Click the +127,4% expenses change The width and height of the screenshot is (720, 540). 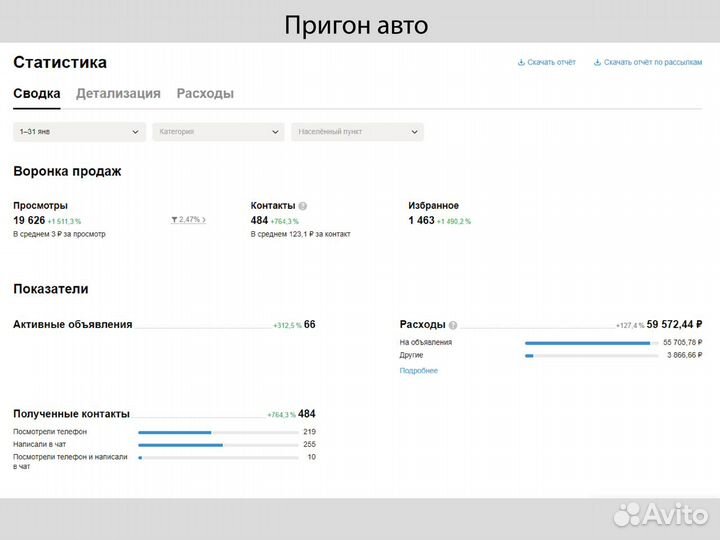pyautogui.click(x=630, y=326)
